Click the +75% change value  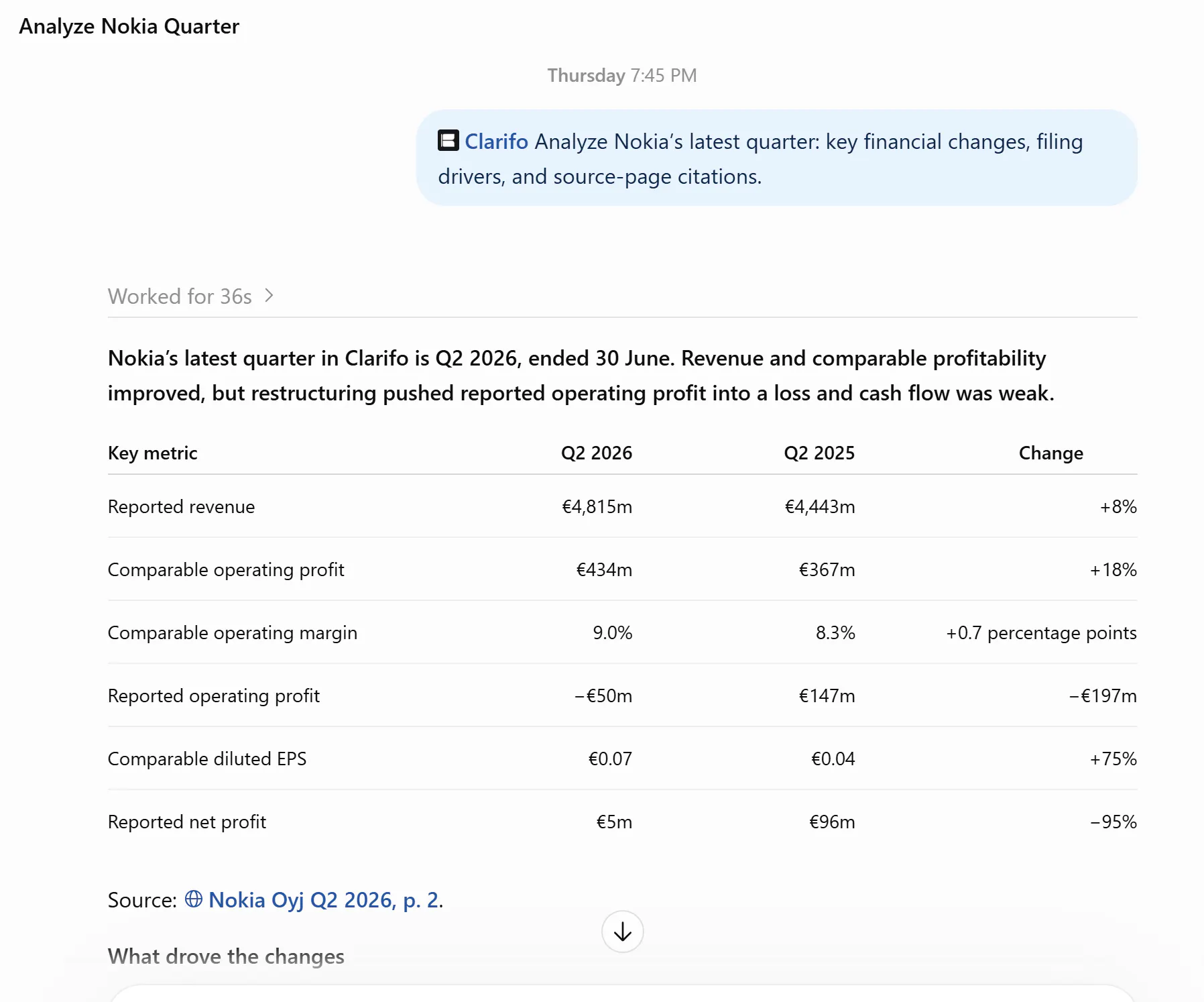coord(1113,759)
